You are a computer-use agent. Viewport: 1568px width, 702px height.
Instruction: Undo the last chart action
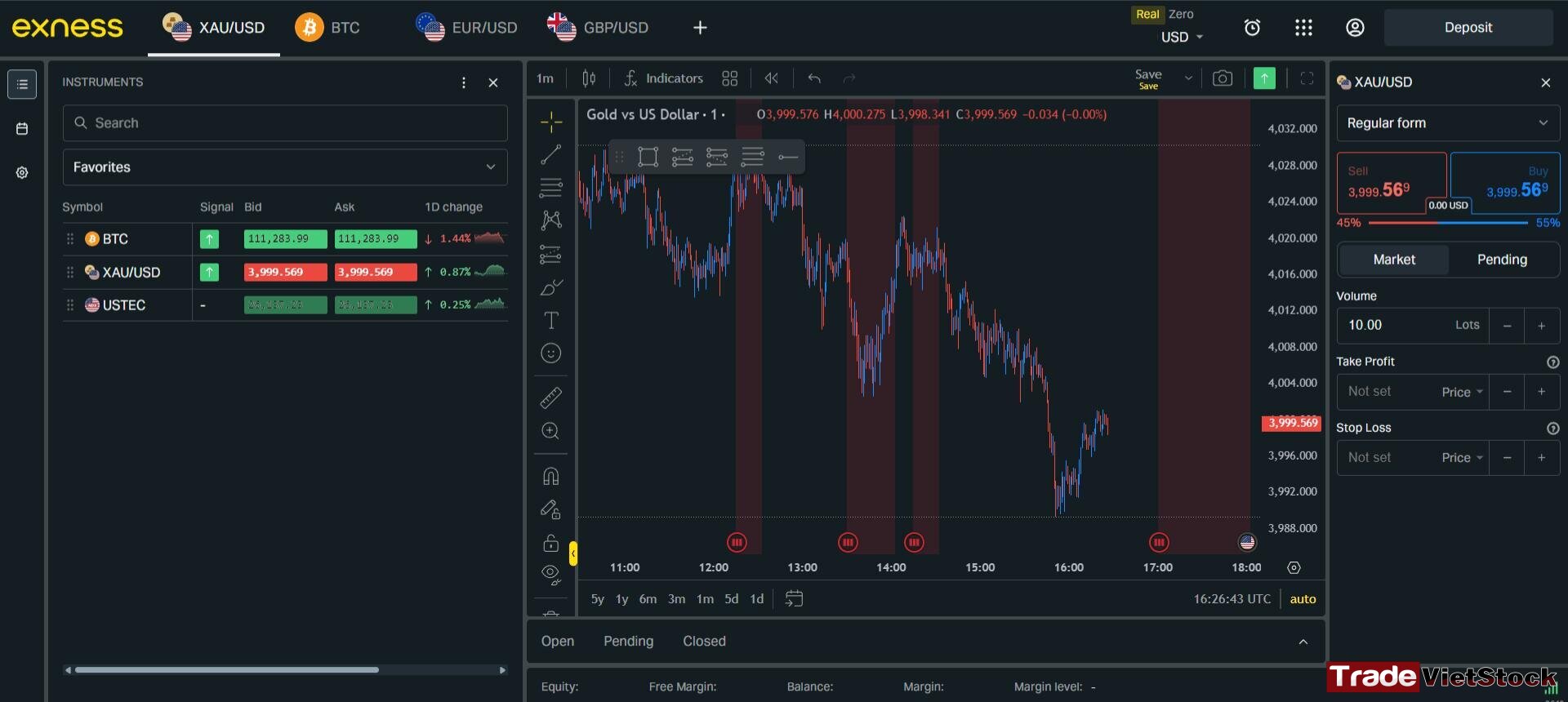[814, 78]
